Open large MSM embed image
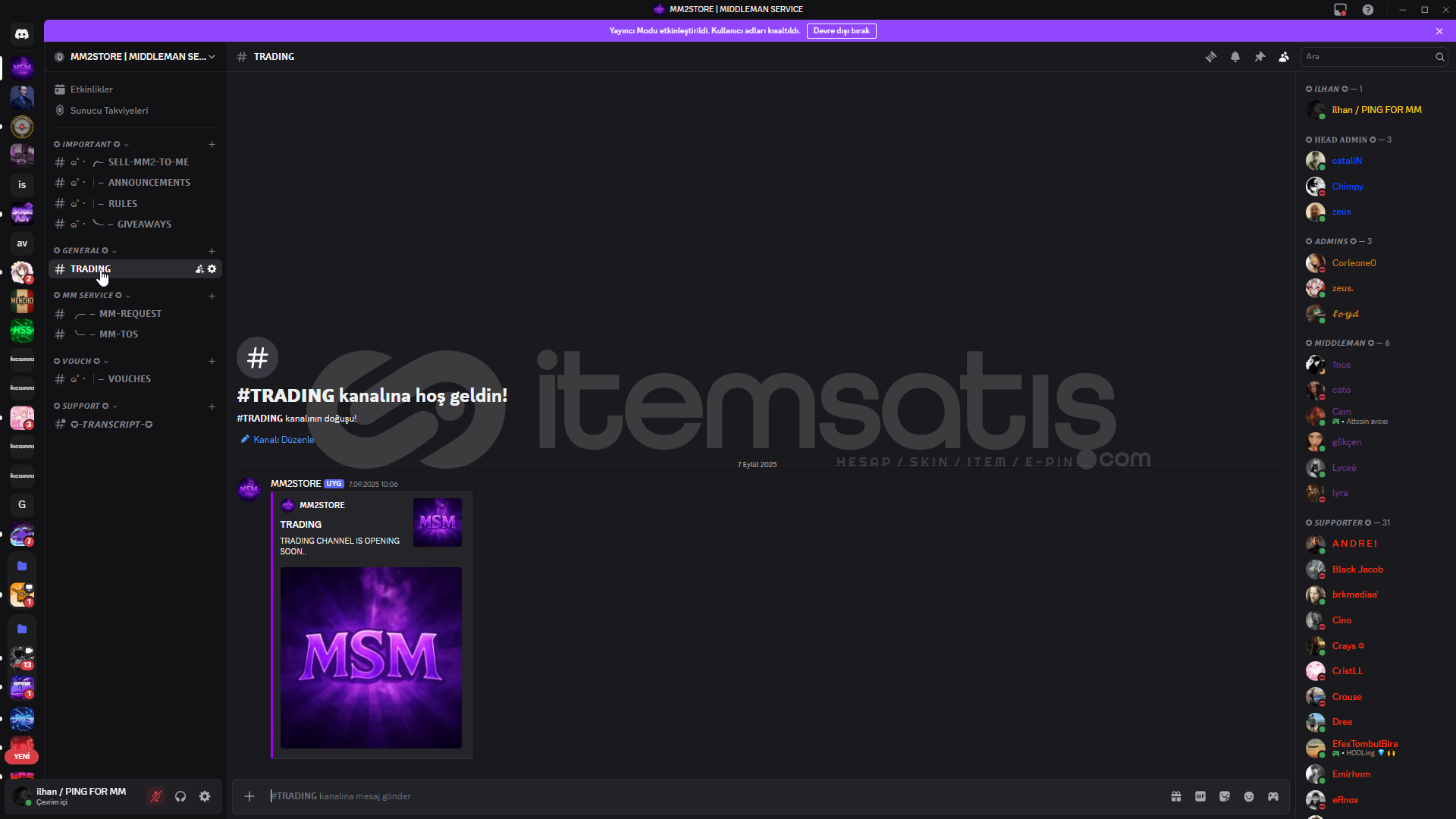Screen dimensions: 1456x819 pos(371,658)
